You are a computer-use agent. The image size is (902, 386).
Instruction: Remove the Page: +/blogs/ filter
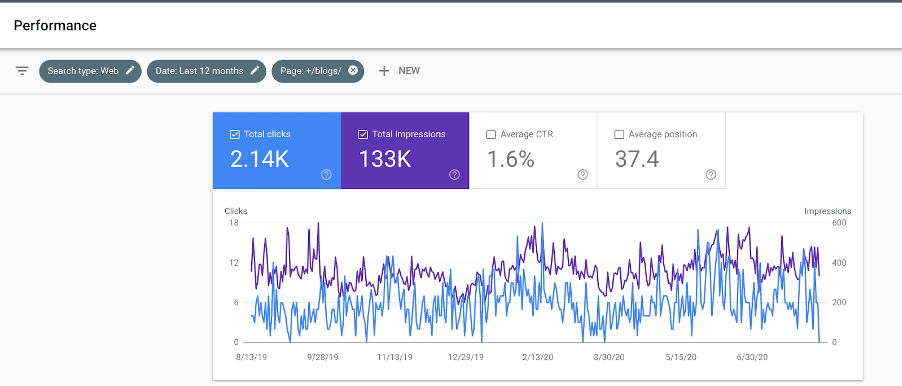tap(353, 71)
